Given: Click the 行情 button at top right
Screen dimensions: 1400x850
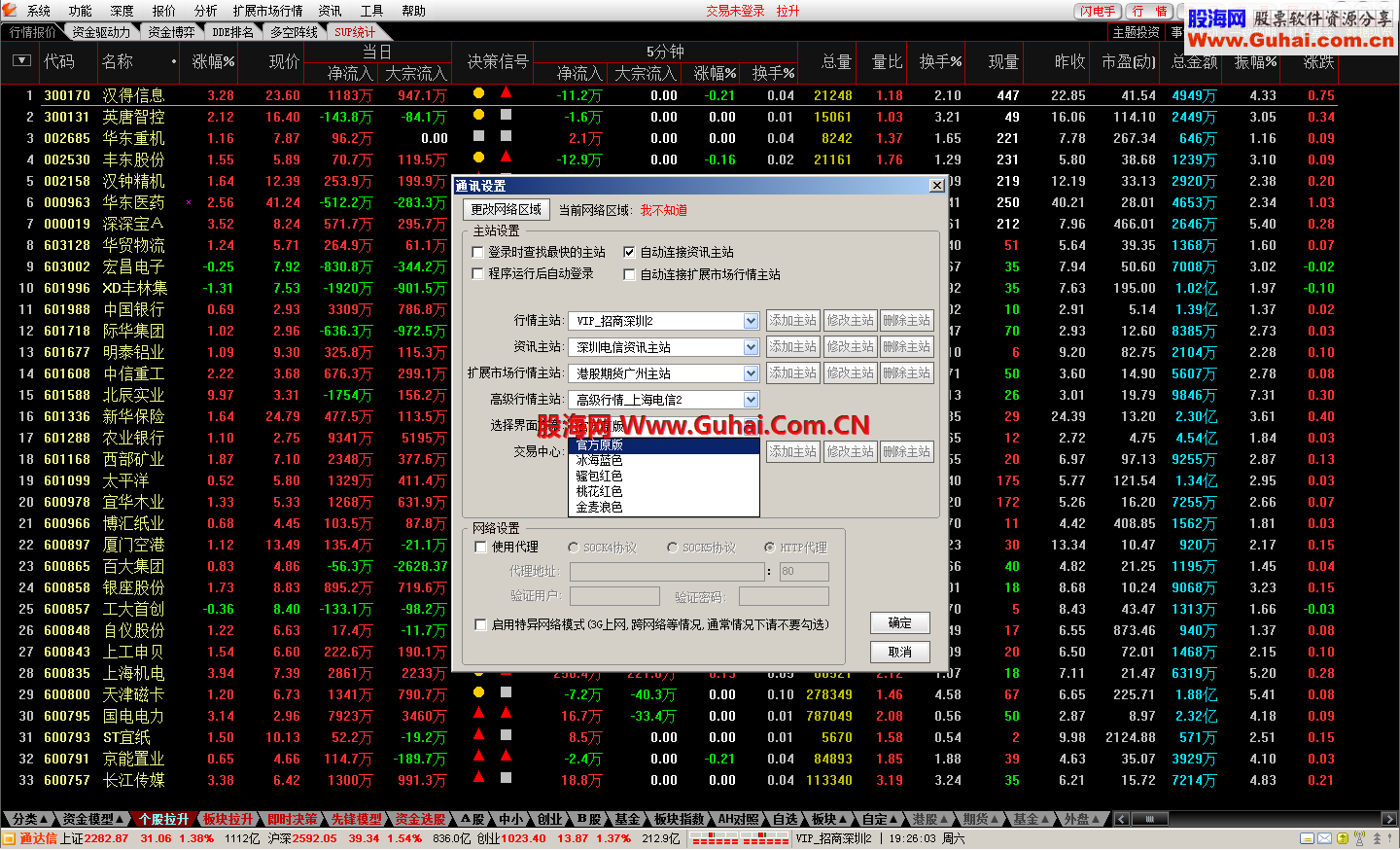Looking at the screenshot, I should pyautogui.click(x=1150, y=11).
